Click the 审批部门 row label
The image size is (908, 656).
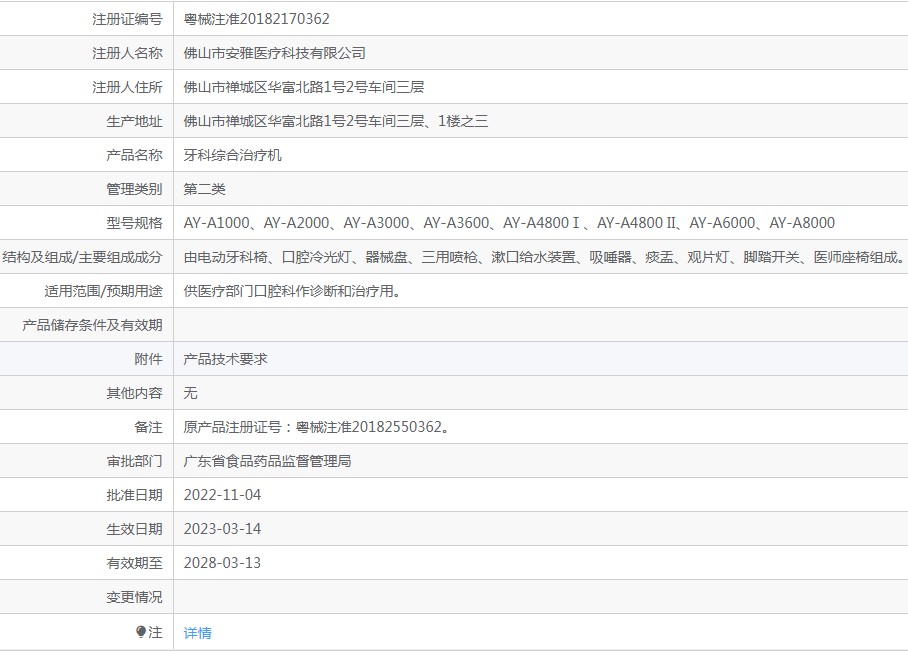click(134, 461)
